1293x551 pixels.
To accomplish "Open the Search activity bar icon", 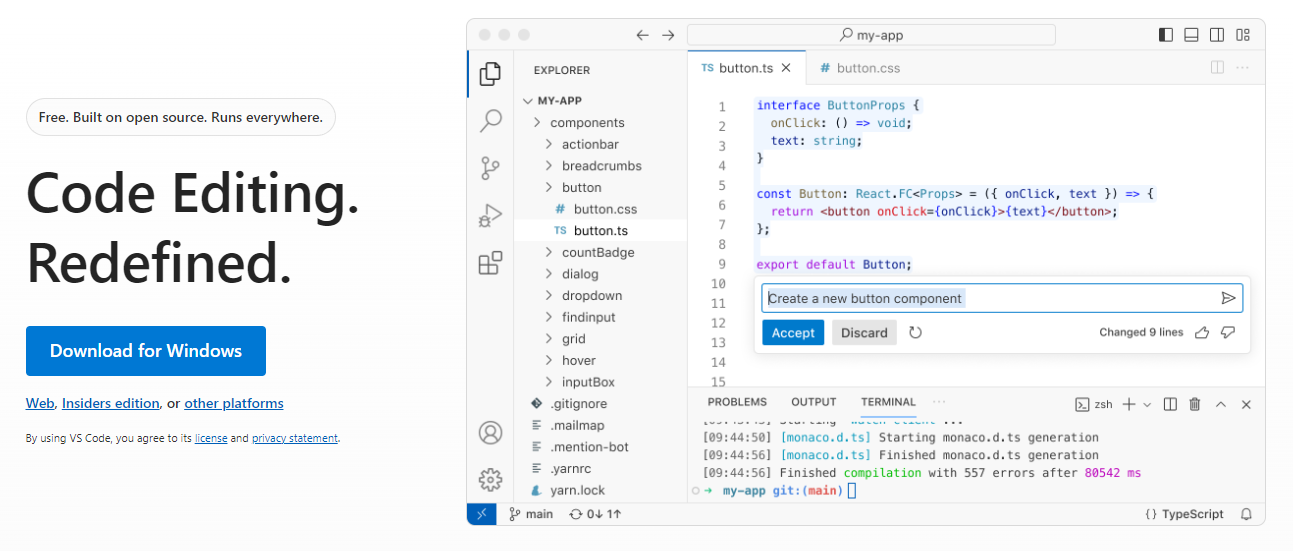I will click(490, 121).
